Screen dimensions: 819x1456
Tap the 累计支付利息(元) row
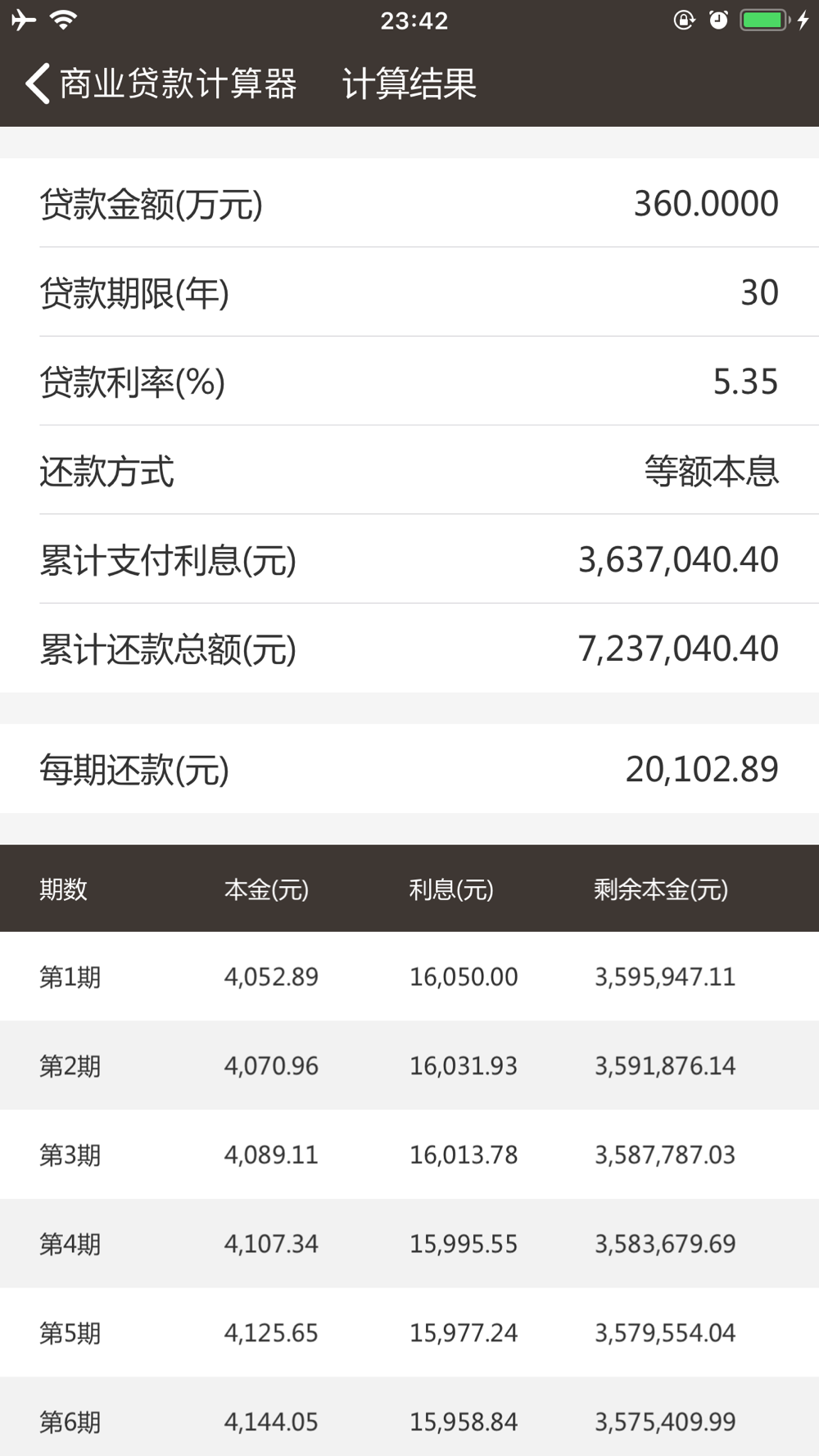point(409,559)
